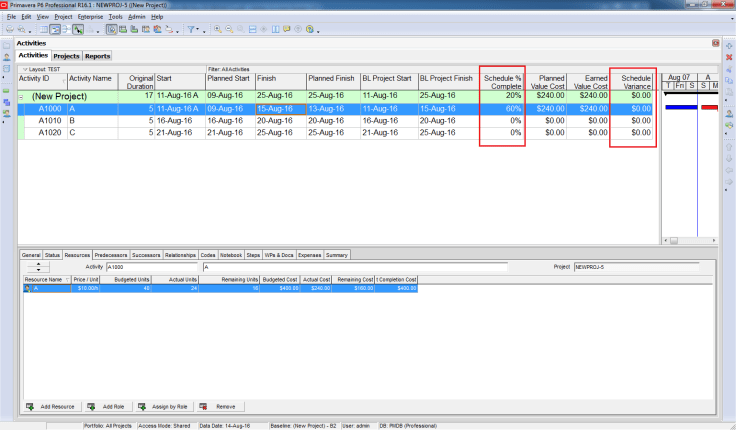736x430 pixels.
Task: Click the Gantt Chart view icon
Action: coord(55,29)
